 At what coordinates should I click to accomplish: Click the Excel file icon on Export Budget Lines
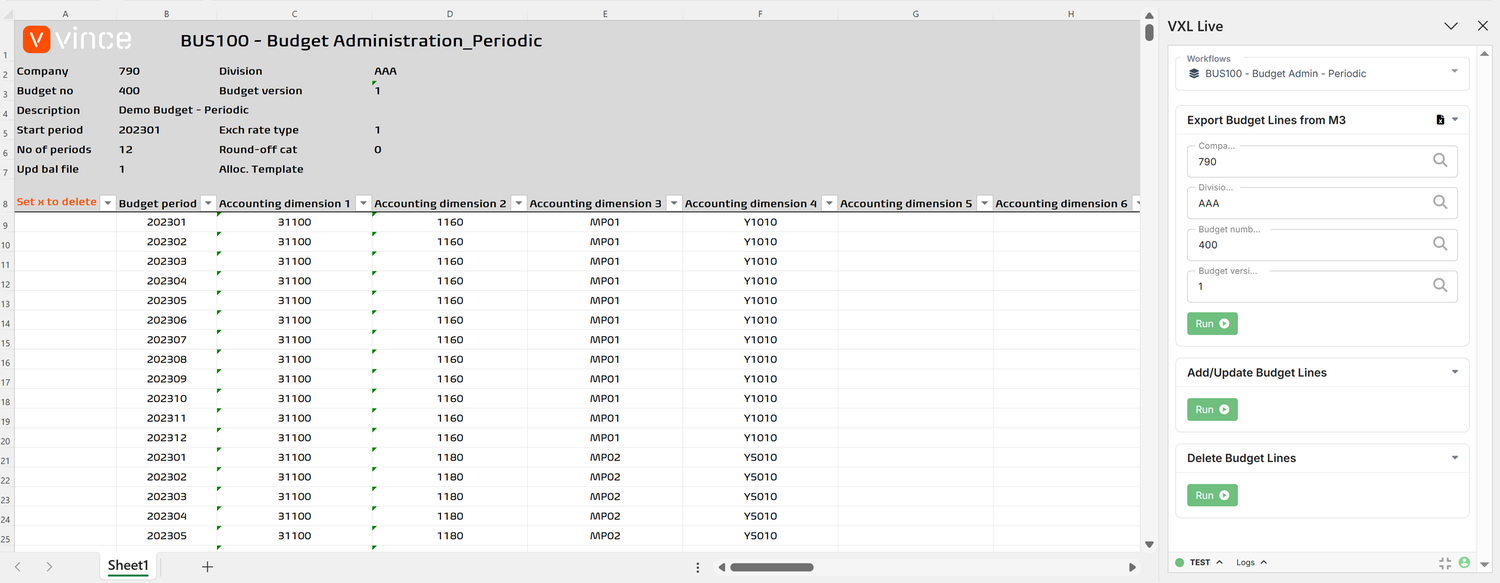pyautogui.click(x=1441, y=119)
